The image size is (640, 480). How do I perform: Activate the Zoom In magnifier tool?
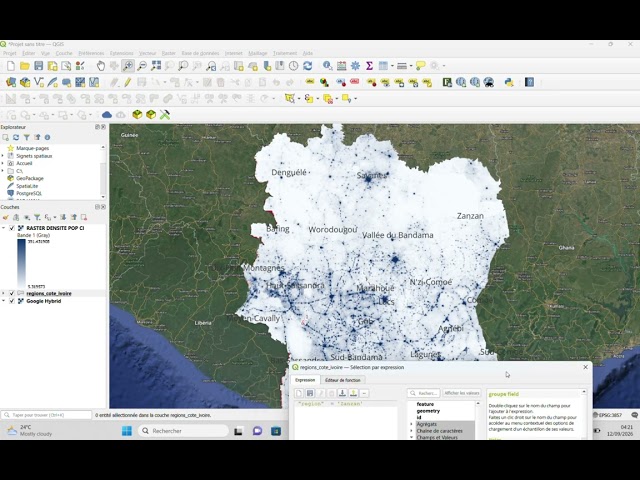tap(128, 66)
